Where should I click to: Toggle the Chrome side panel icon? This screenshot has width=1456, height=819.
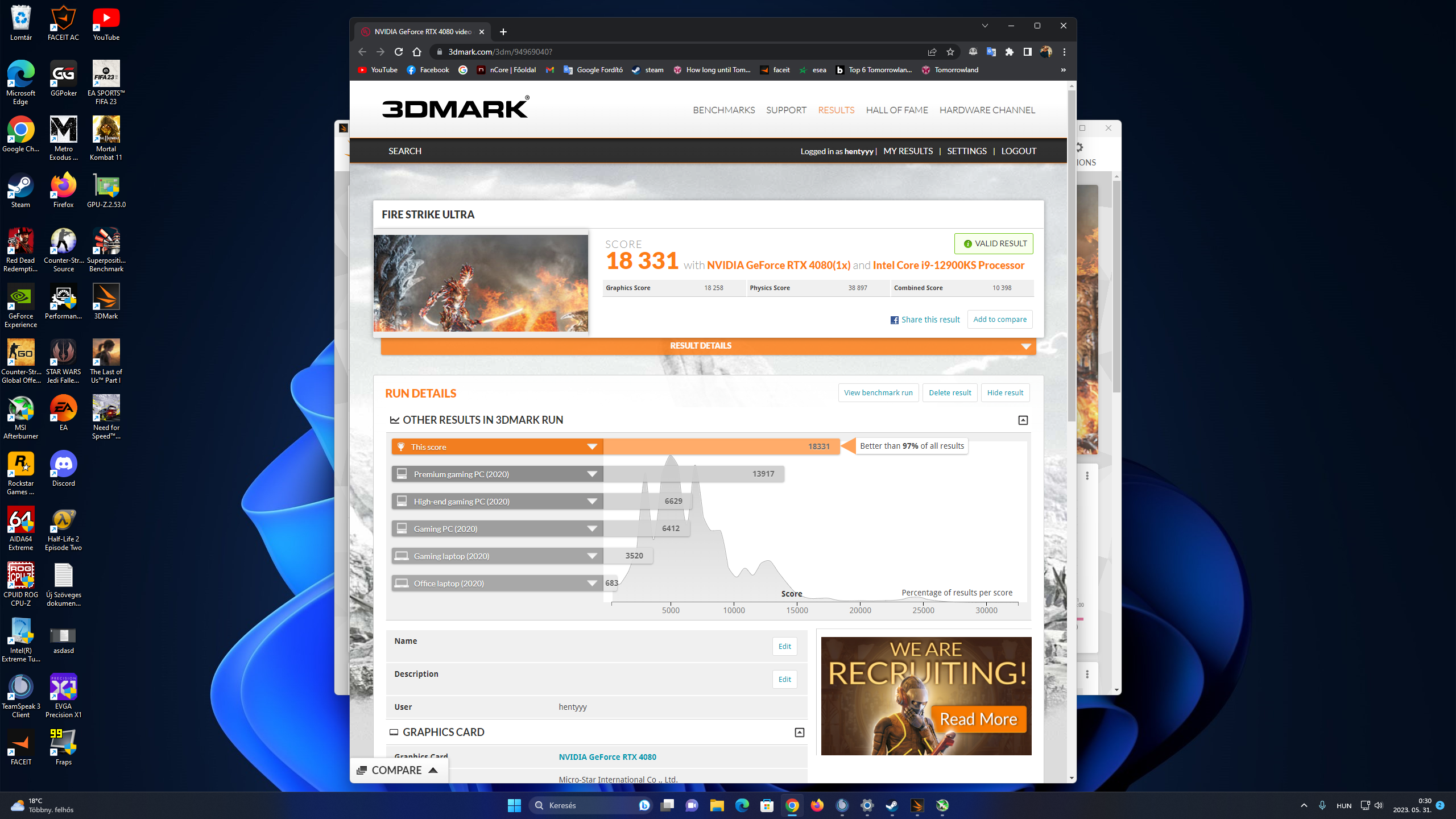pos(1027,52)
